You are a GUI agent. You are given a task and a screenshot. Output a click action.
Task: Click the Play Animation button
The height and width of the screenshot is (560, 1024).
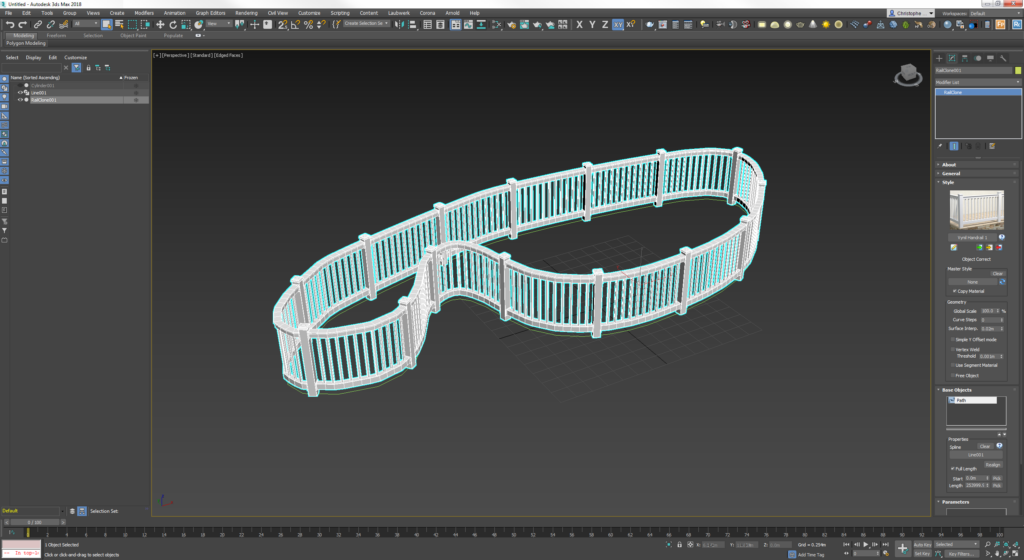[865, 544]
